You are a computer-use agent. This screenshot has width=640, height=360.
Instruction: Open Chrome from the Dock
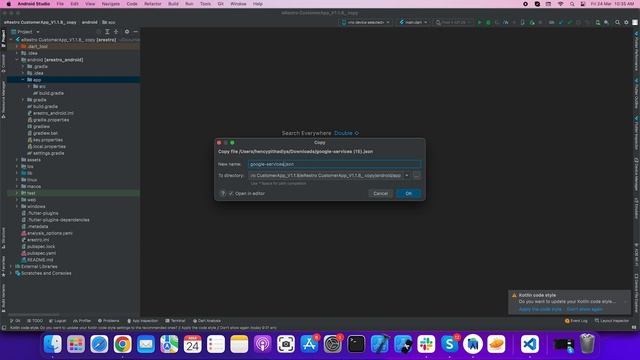122,344
